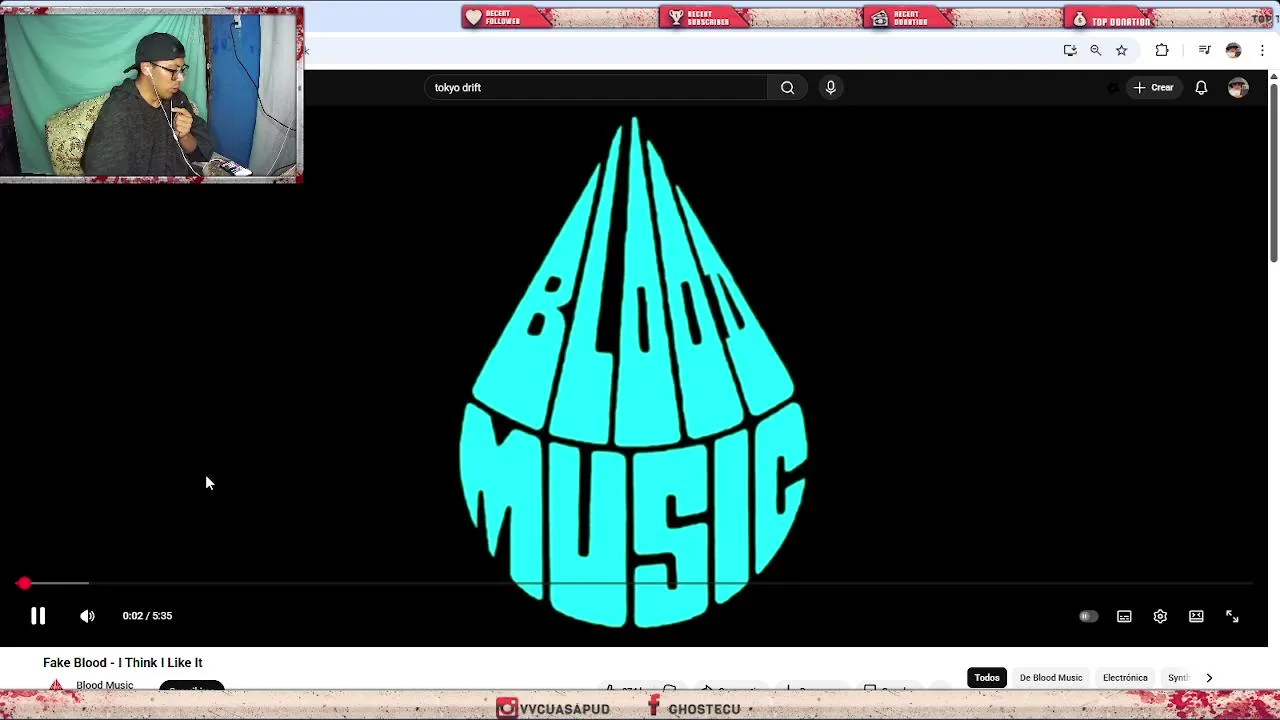Toggle the autoplay switch in player controls
The image size is (1280, 720).
click(x=1088, y=616)
